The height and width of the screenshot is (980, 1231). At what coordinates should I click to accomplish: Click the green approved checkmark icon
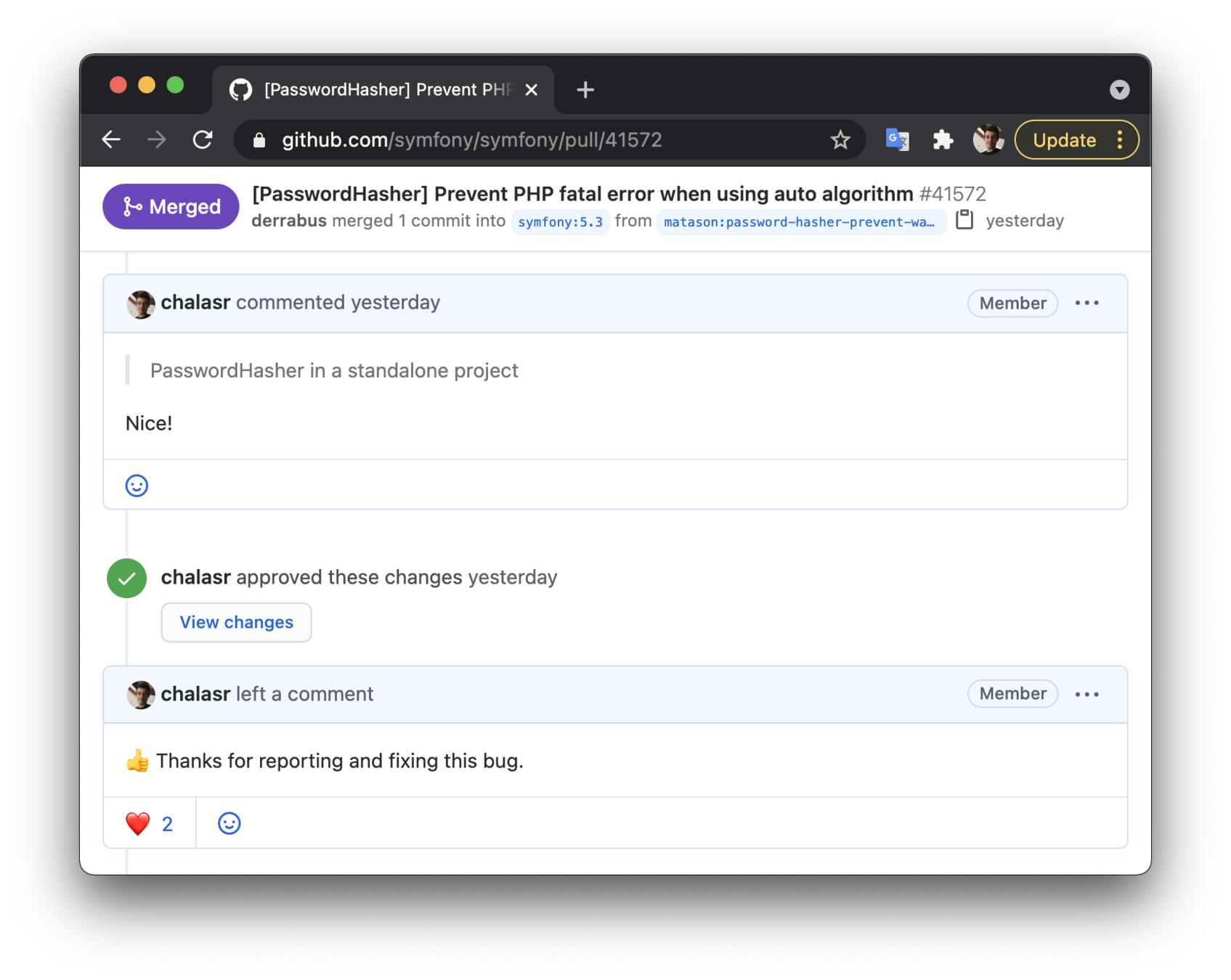point(127,579)
